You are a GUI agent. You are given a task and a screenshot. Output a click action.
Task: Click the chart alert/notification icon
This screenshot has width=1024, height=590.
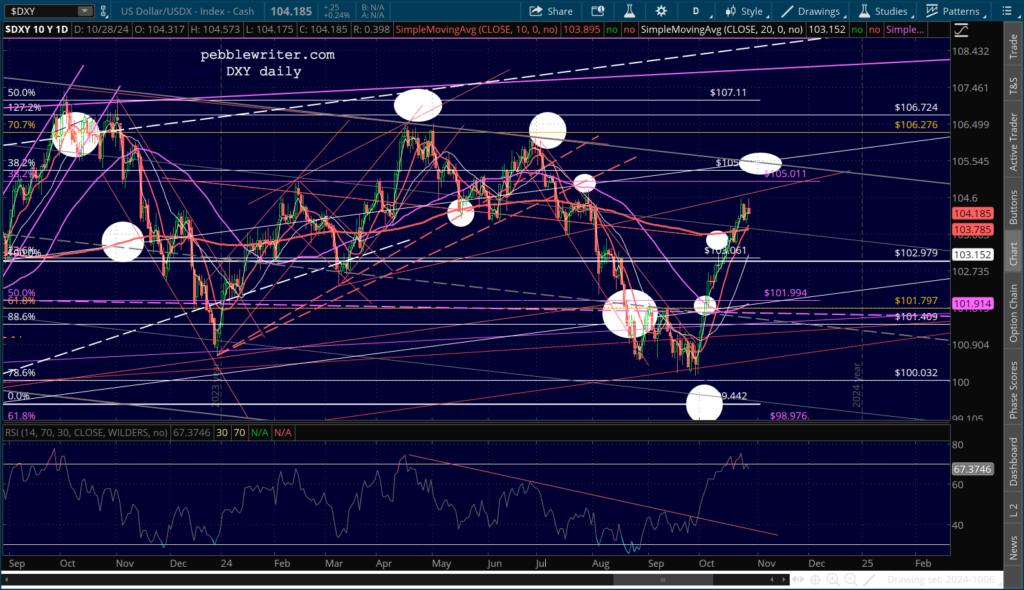pyautogui.click(x=598, y=11)
